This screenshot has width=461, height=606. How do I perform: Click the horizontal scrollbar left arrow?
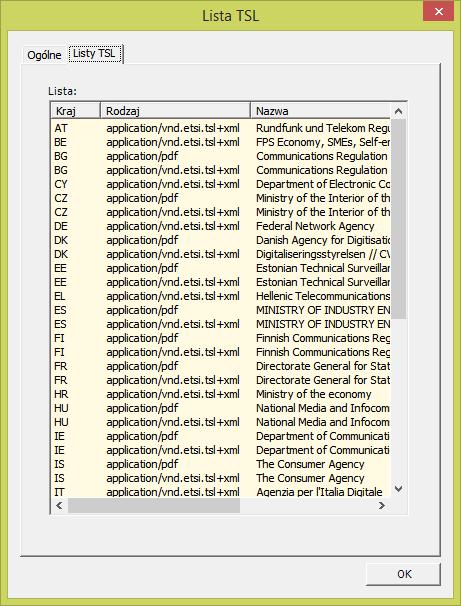60,505
